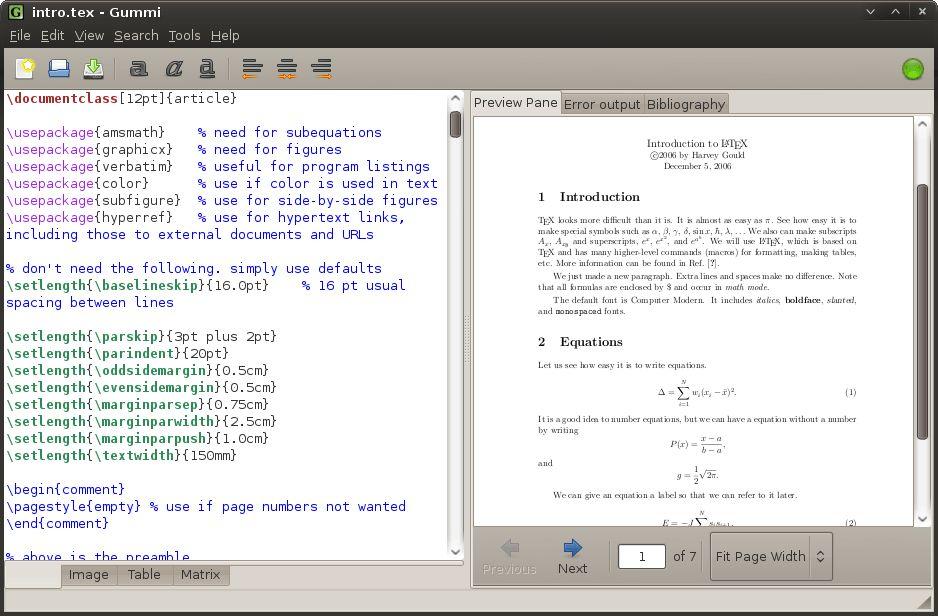The height and width of the screenshot is (616, 938).
Task: Apply underline text formatting
Action: tap(207, 68)
